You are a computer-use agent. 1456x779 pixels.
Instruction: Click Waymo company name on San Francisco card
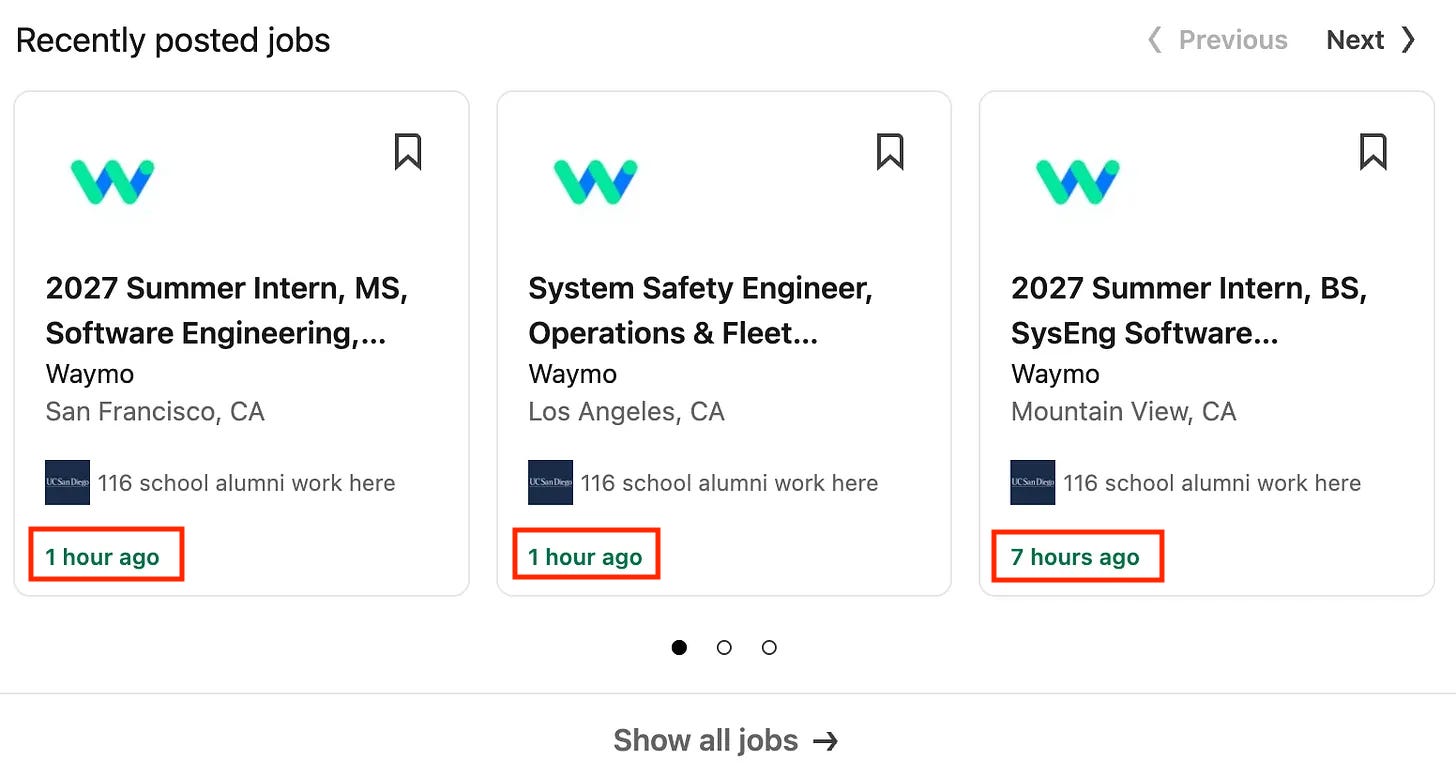click(90, 374)
